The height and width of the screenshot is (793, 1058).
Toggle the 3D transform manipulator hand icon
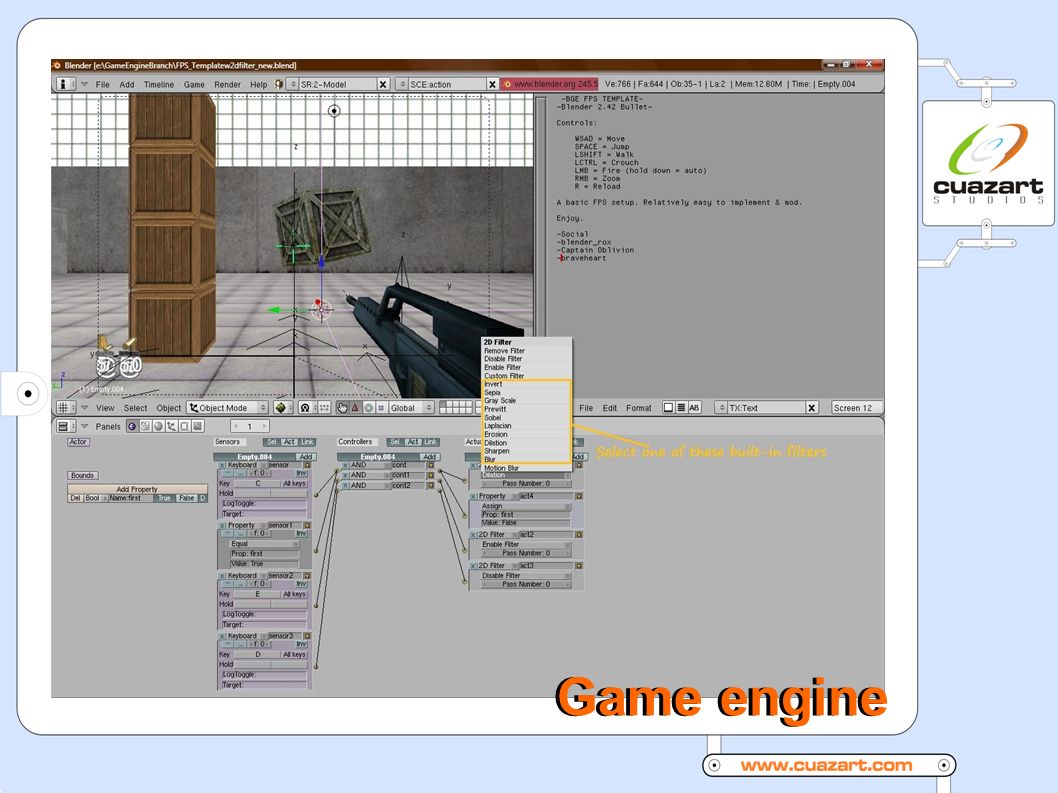(342, 408)
